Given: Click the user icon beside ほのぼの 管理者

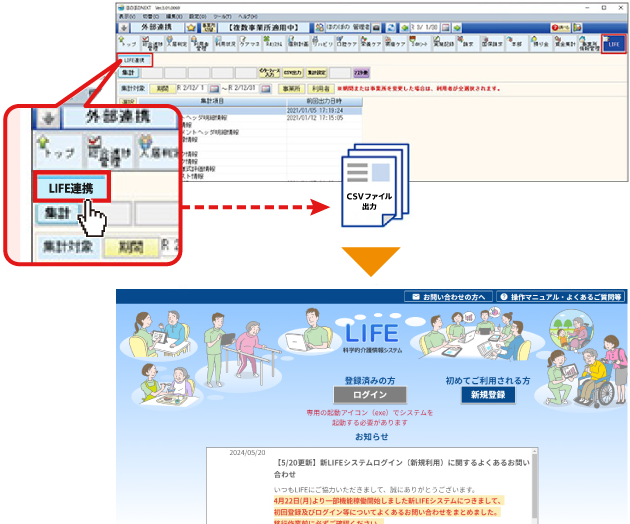Looking at the screenshot, I should point(319,27).
